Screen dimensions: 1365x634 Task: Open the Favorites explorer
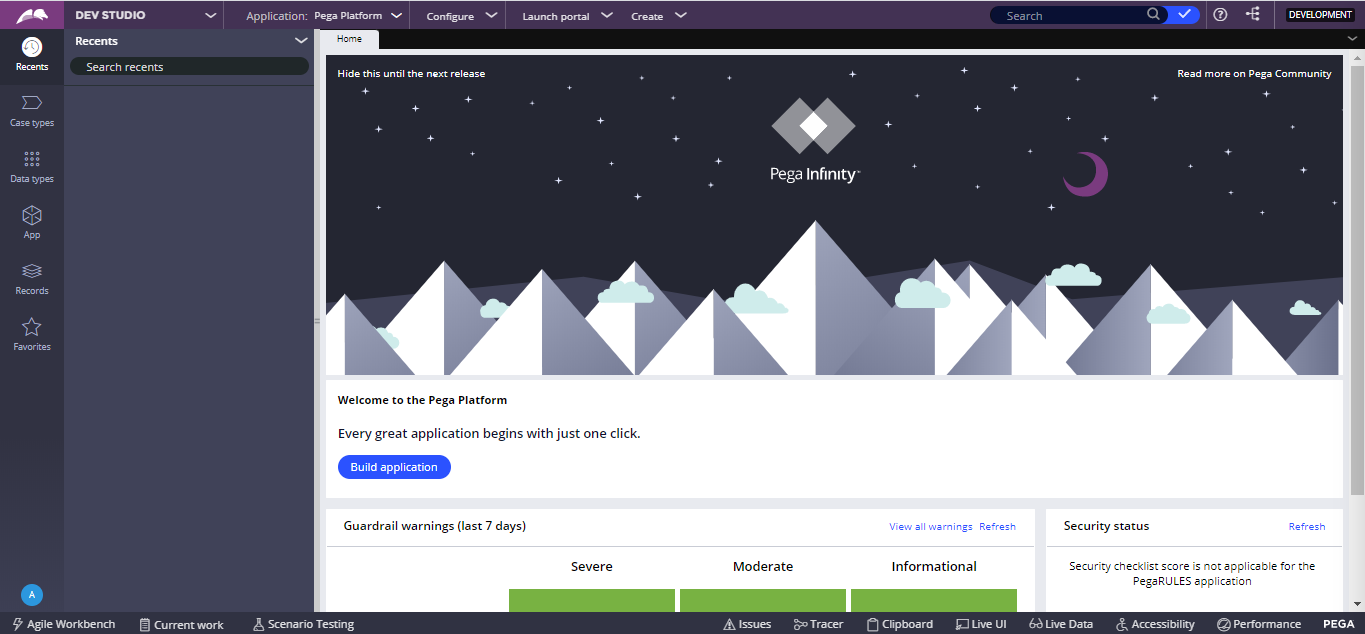tap(32, 334)
